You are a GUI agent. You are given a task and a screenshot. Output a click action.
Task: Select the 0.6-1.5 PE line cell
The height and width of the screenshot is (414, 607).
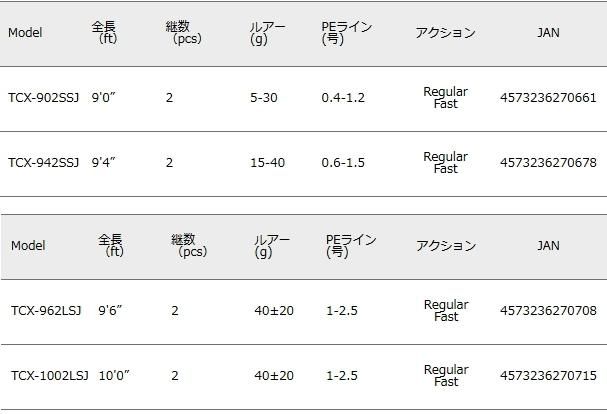pyautogui.click(x=343, y=163)
